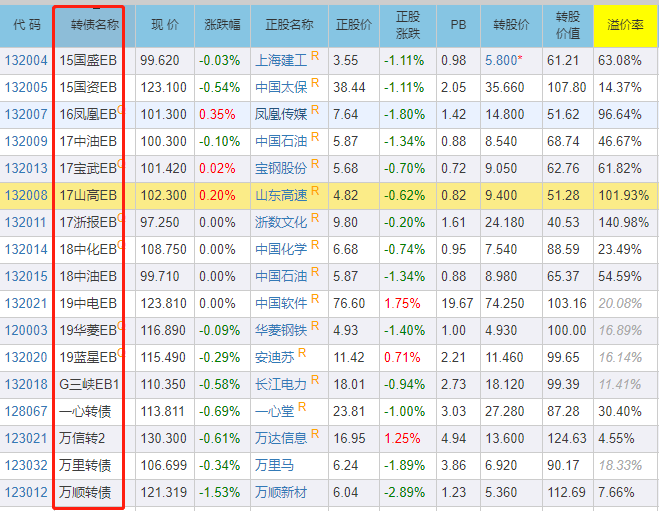Viewport: 659px width, 511px height.
Task: Open bond code link 128067
Action: pos(26,411)
